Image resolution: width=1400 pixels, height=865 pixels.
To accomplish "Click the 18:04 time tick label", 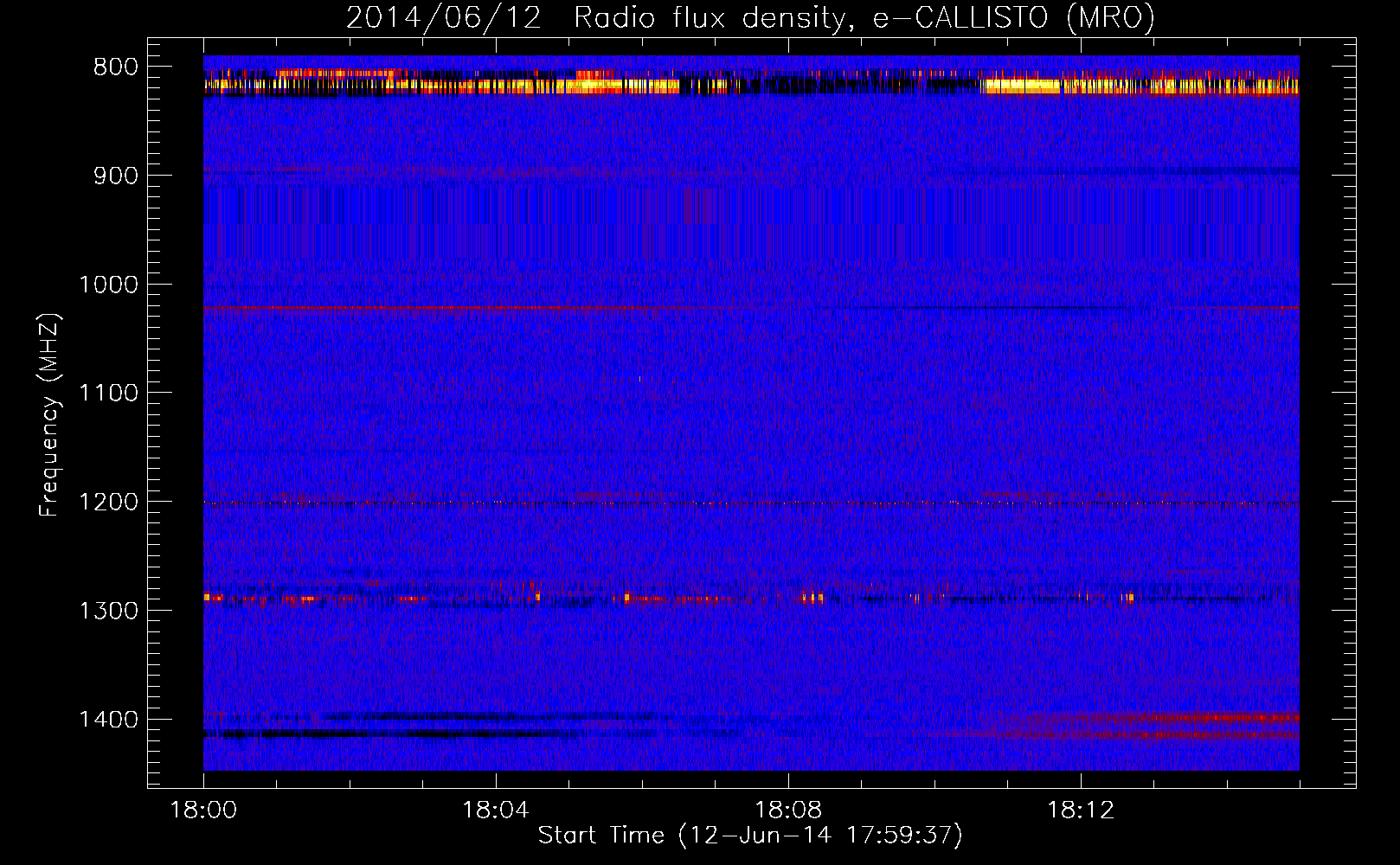I will pyautogui.click(x=496, y=811).
